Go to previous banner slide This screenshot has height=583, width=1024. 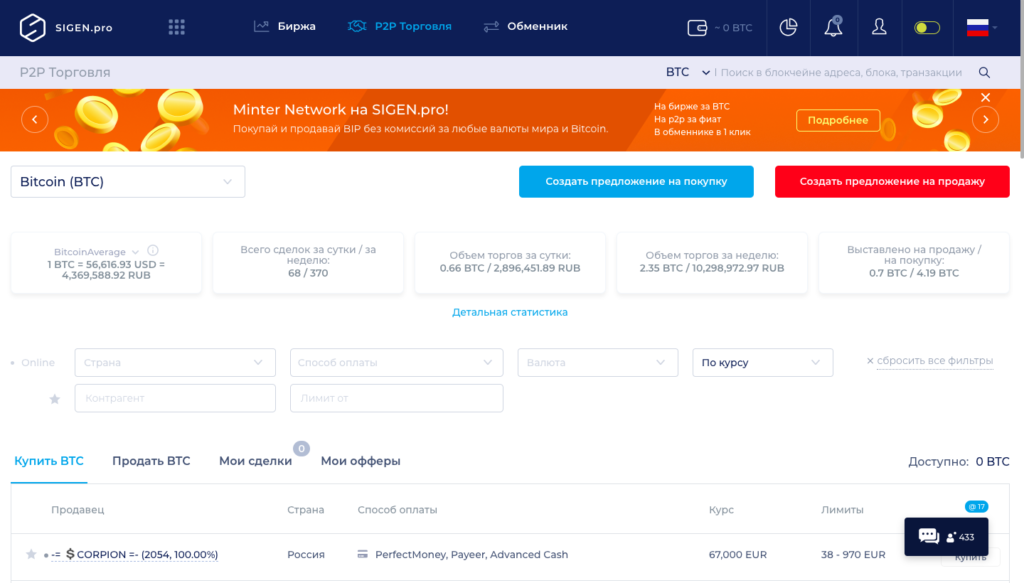click(x=35, y=119)
